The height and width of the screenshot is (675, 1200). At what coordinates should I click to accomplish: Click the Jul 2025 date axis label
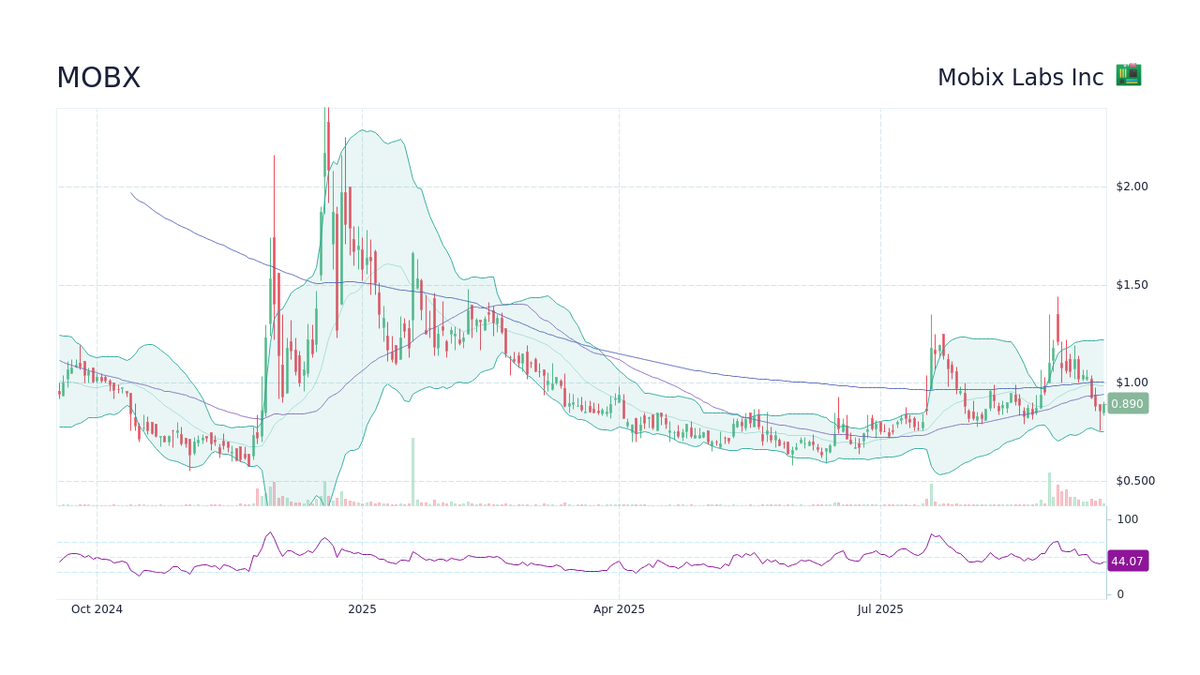tap(881, 609)
